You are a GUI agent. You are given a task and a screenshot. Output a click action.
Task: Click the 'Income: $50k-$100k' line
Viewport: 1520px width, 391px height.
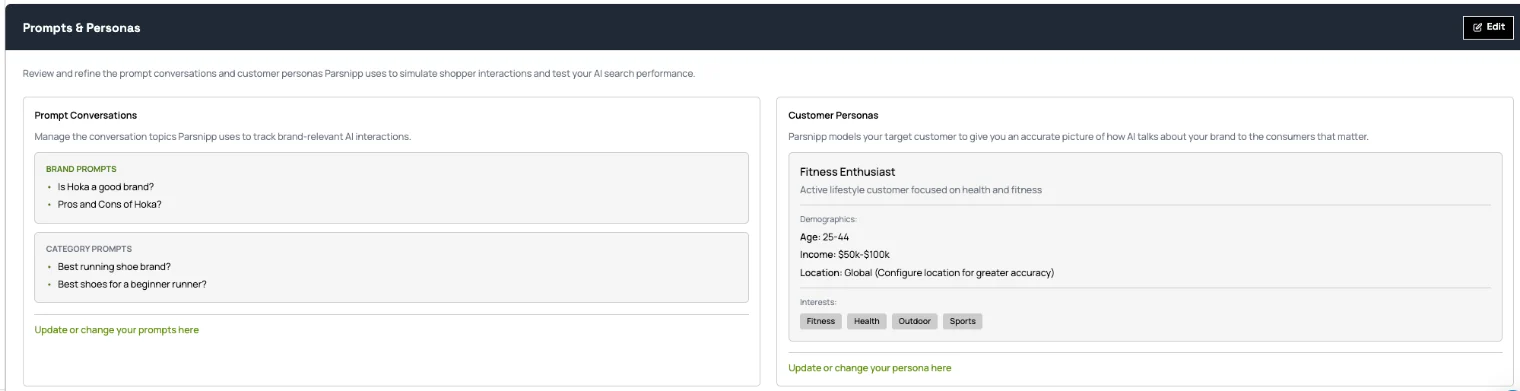tap(845, 255)
